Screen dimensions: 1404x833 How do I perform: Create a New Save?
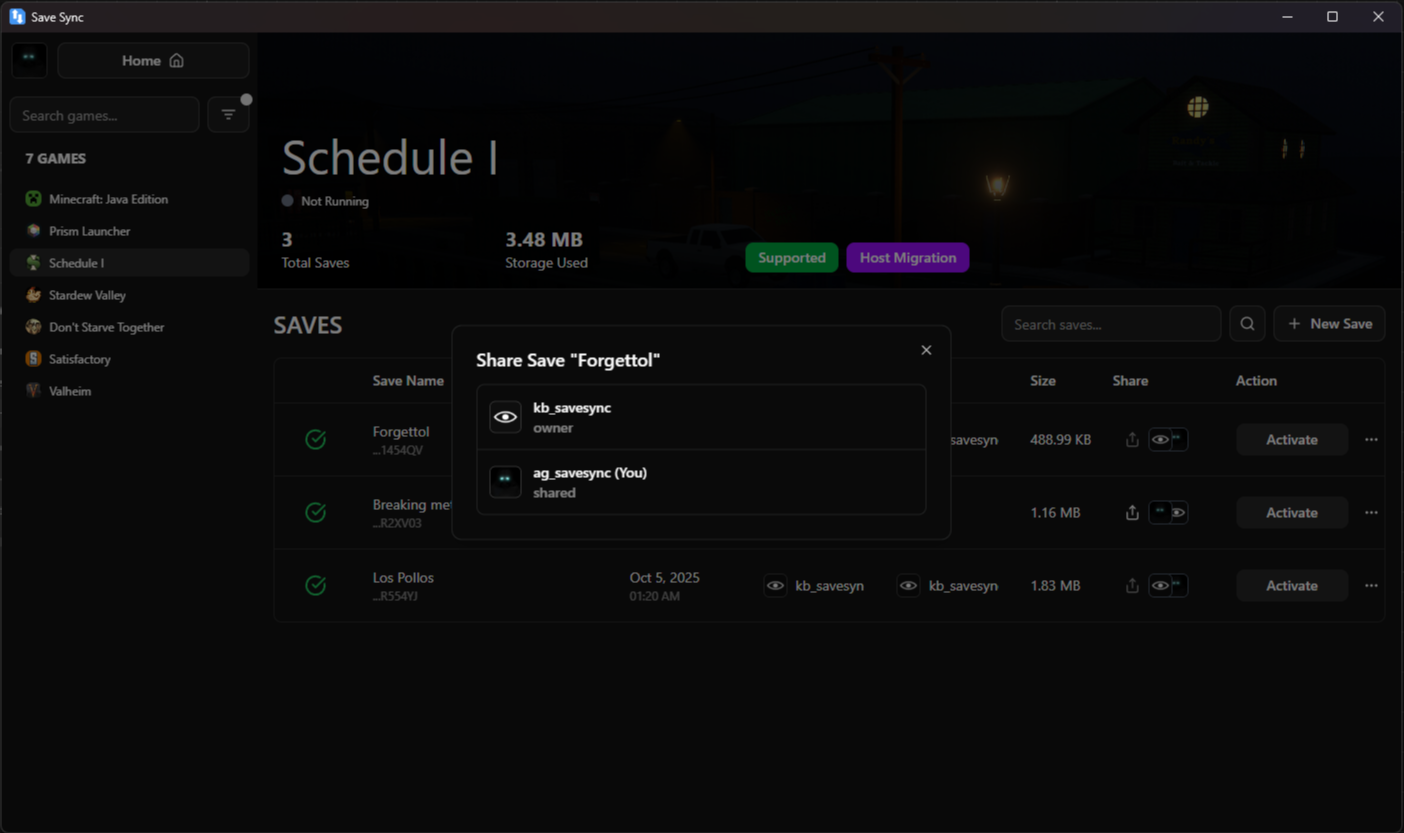click(1329, 324)
